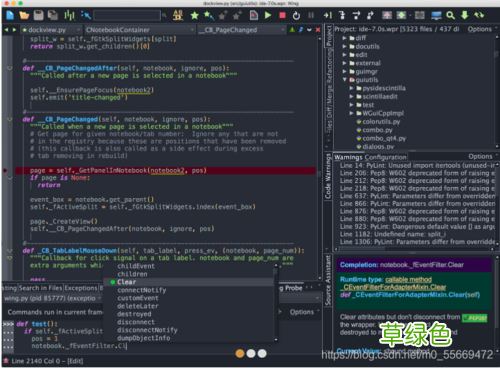Click the open folder toolbar icon

coord(24,15)
